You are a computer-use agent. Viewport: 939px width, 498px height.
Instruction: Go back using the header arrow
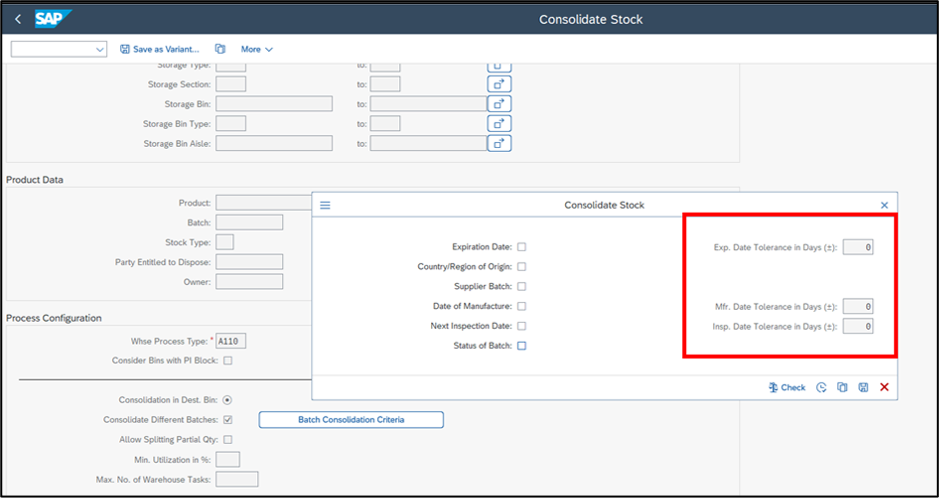[18, 20]
